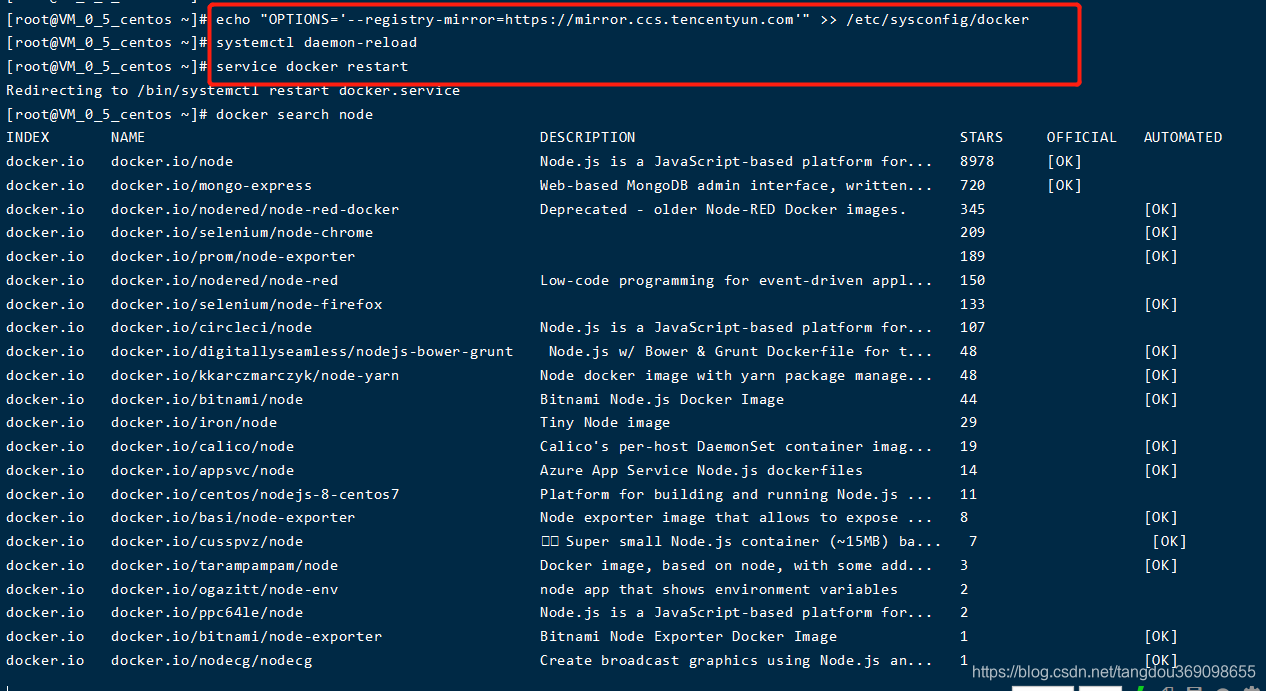
Task: Click 'Bitnami Node.js Docker Image' description
Action: coord(662,399)
